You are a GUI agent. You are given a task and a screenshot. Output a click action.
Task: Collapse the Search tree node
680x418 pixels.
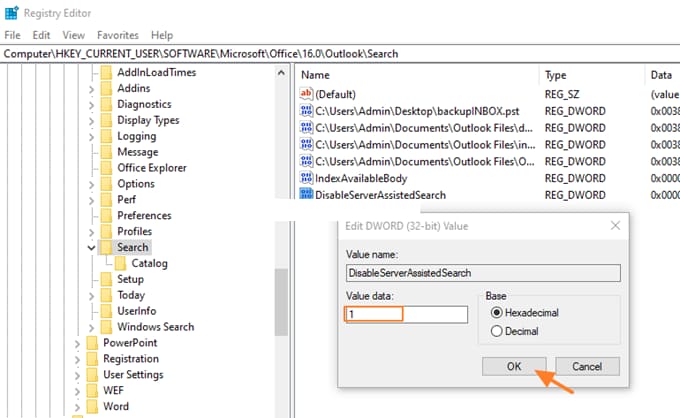tap(91, 248)
